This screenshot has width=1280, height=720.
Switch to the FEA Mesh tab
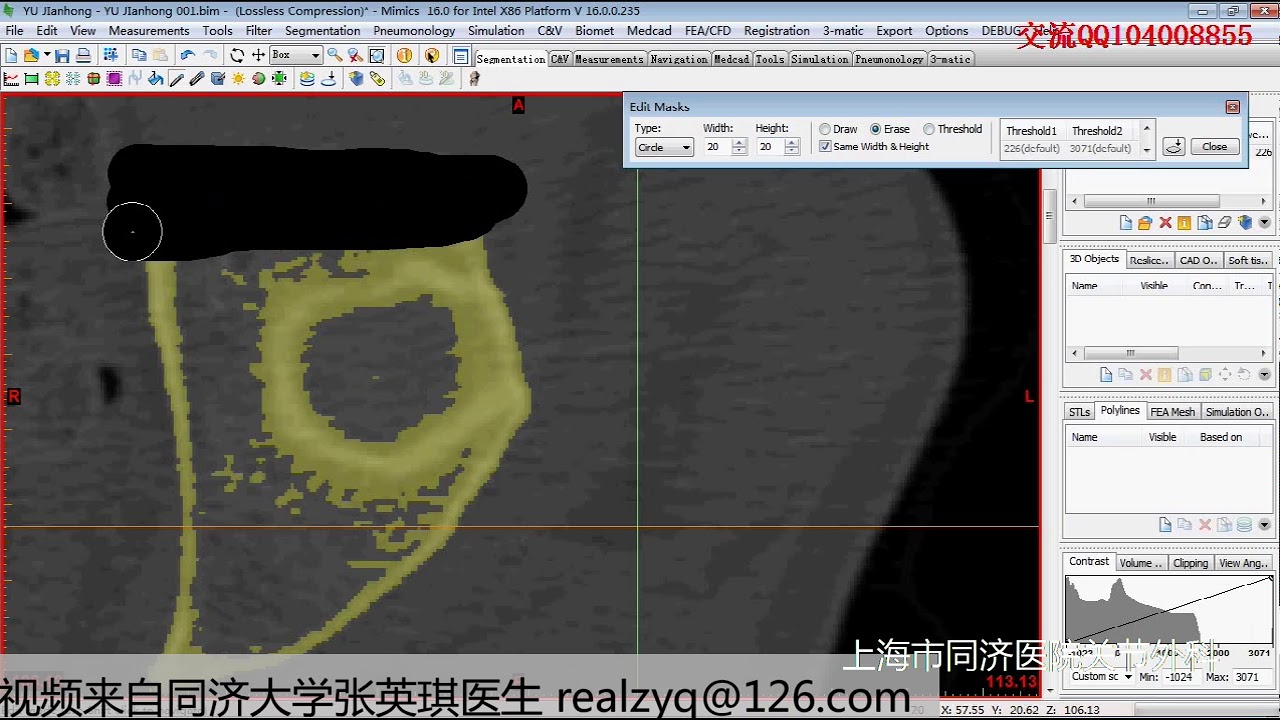pyautogui.click(x=1172, y=412)
